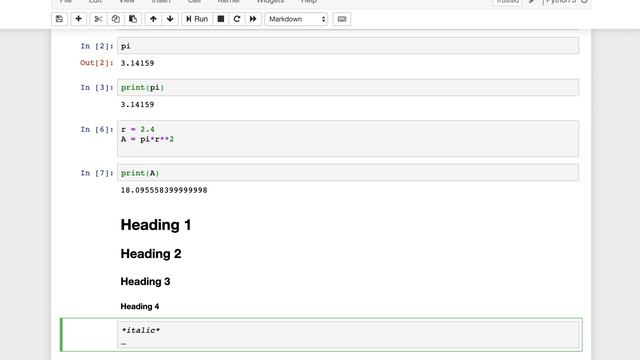The width and height of the screenshot is (640, 360).
Task: Restart the kernel with the circular arrow
Action: tap(237, 19)
